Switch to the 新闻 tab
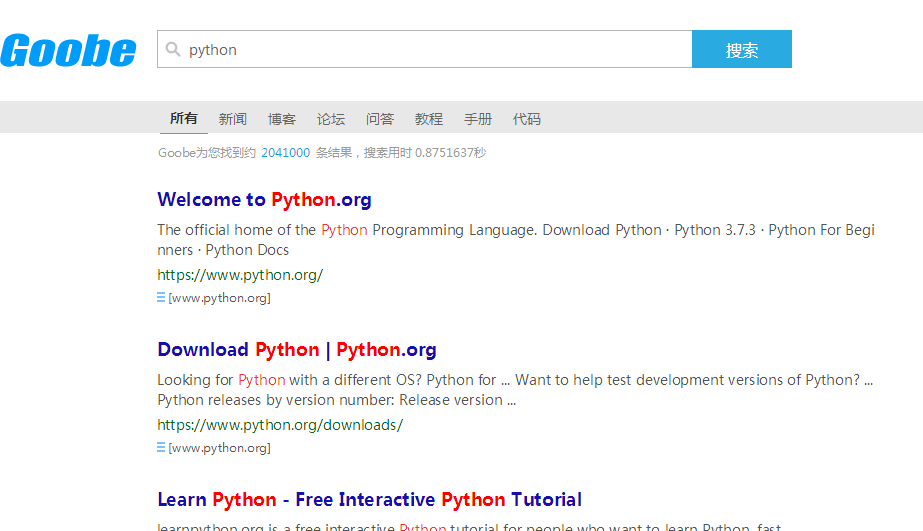The image size is (923, 531). (x=233, y=119)
